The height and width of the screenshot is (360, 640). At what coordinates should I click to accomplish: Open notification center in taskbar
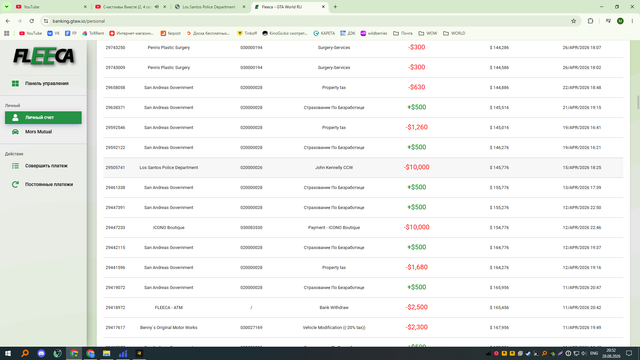tap(629, 353)
